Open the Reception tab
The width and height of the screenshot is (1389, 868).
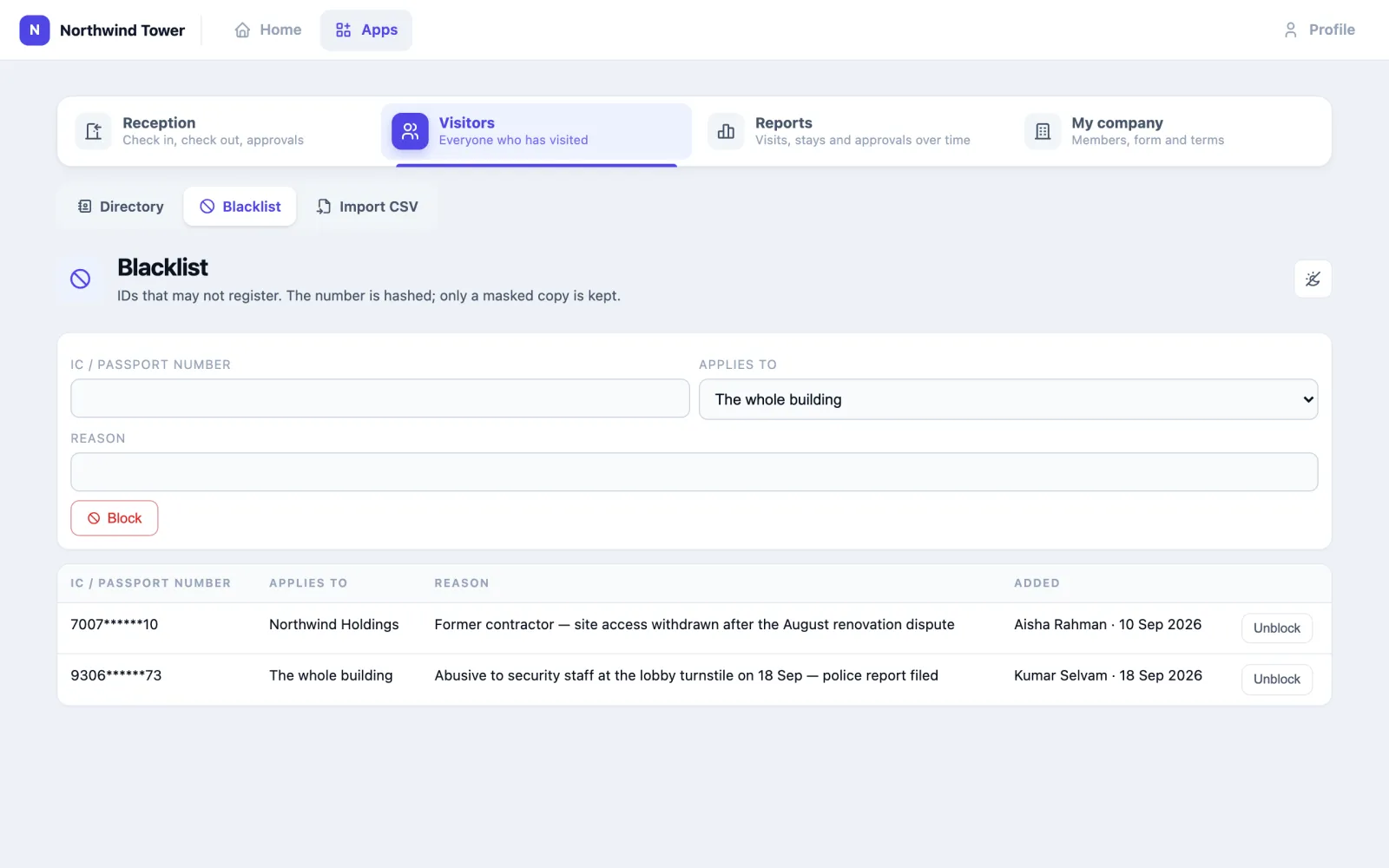(220, 131)
